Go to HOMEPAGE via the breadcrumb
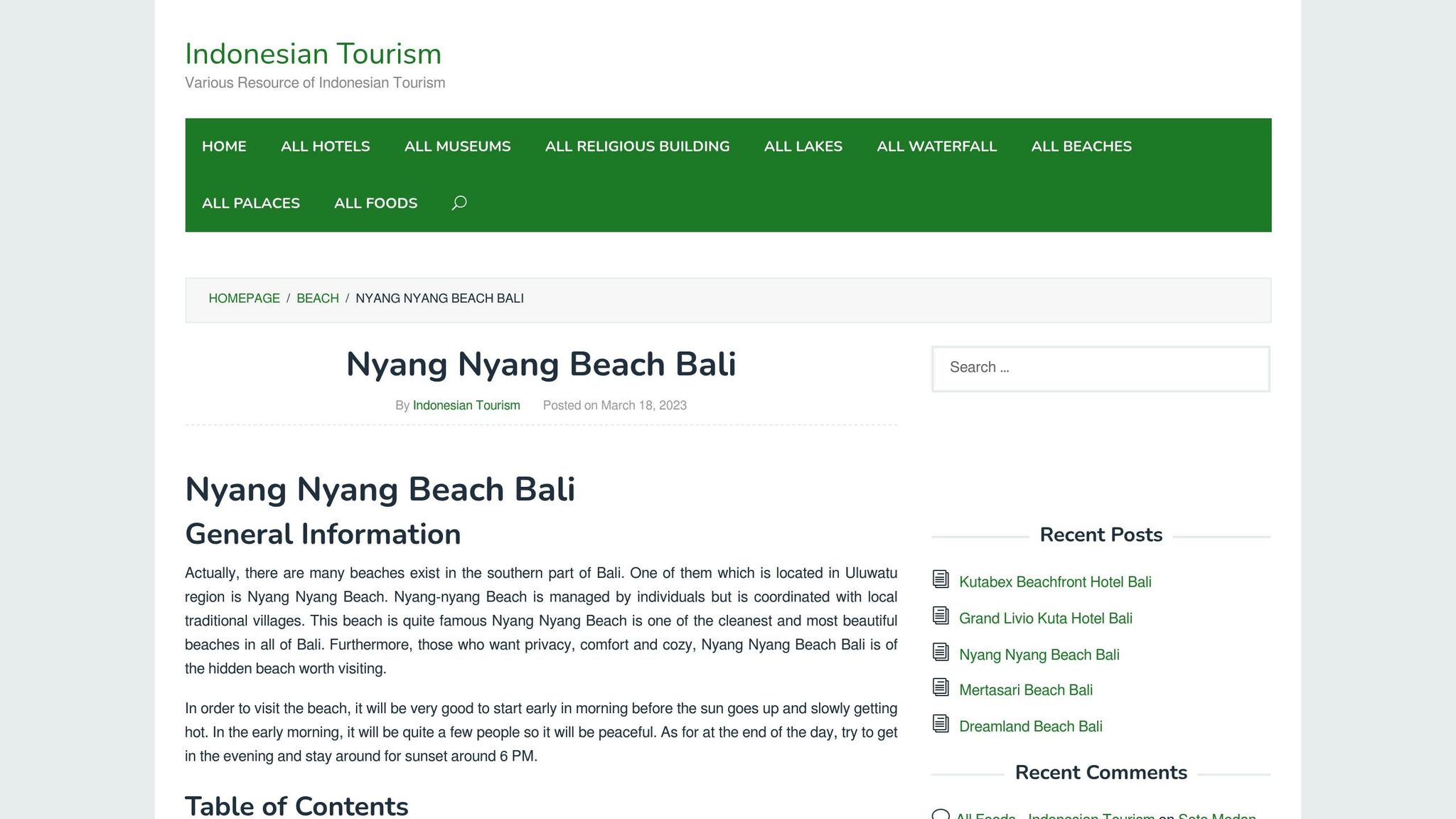The image size is (1456, 819). 244,299
